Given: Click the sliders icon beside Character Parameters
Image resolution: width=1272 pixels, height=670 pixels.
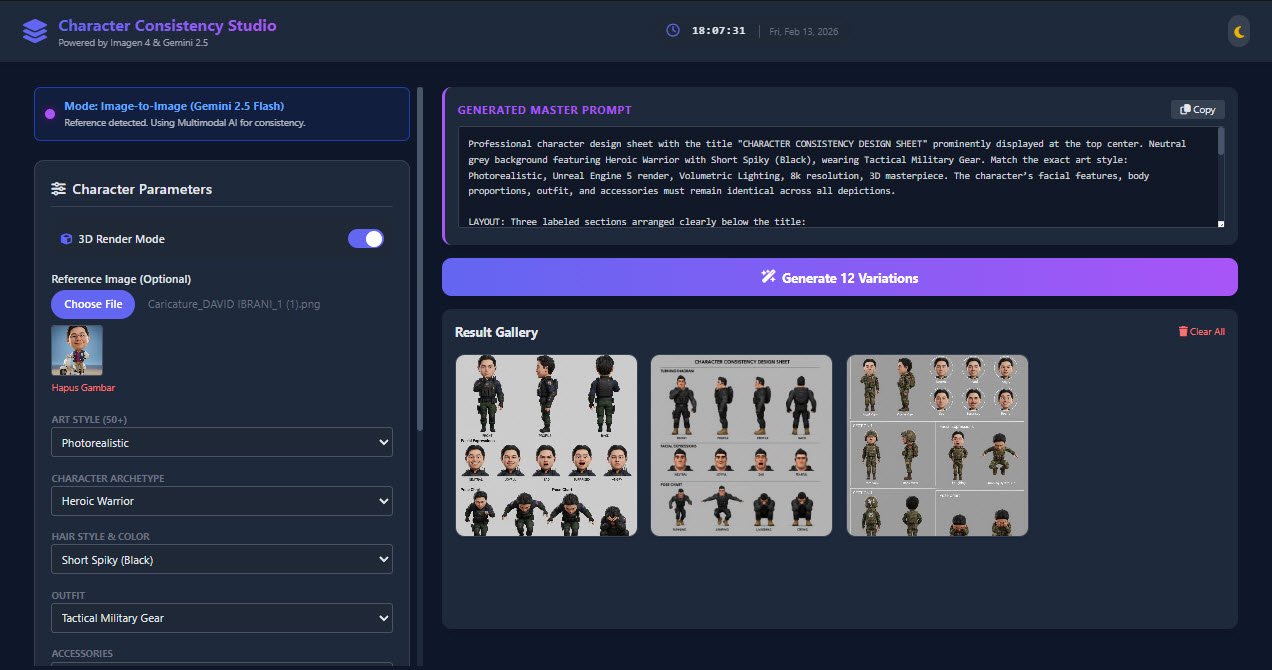Looking at the screenshot, I should (x=58, y=189).
